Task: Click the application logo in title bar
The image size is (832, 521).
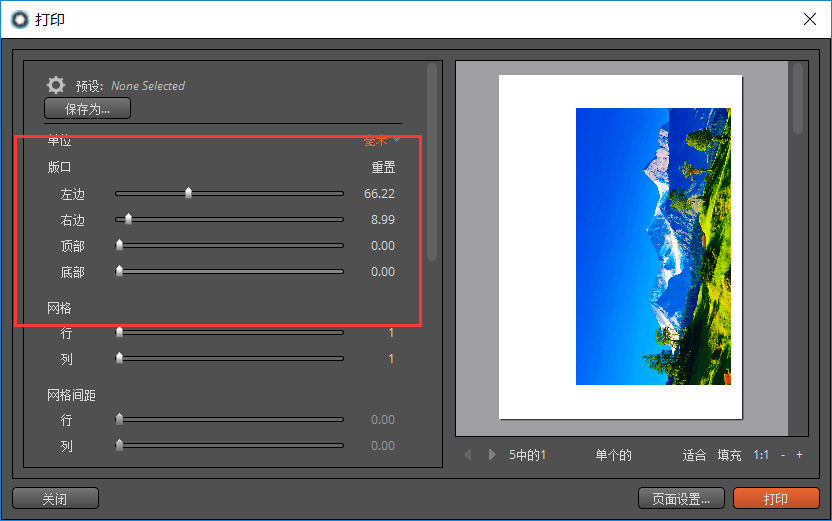Action: click(20, 20)
